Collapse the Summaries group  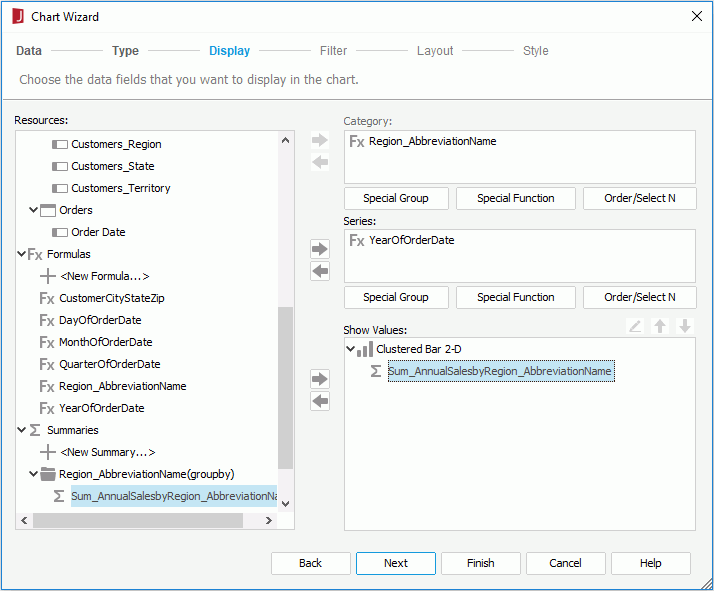[22, 430]
